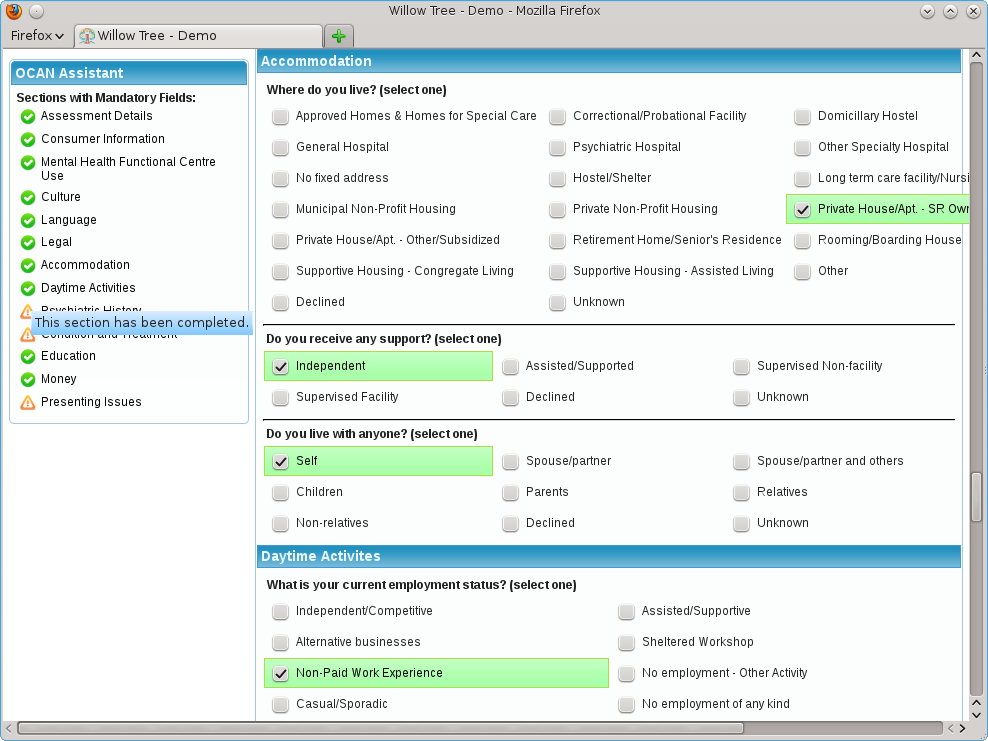Open Daytime Activities section from sidebar
Viewport: 988px width, 741px height.
coord(88,288)
